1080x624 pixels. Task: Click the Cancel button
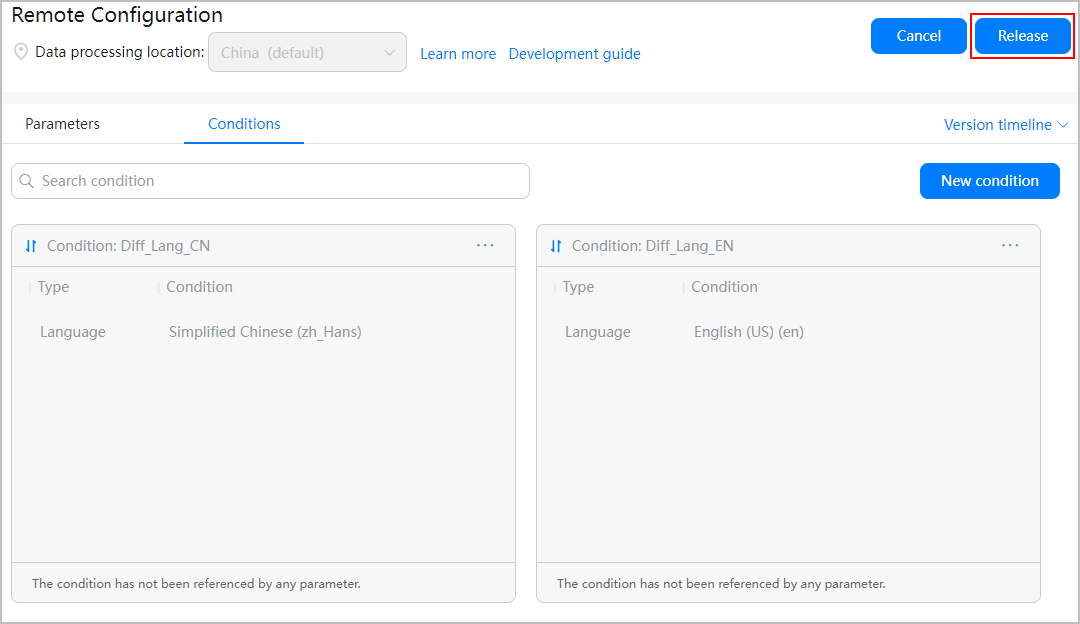click(918, 36)
